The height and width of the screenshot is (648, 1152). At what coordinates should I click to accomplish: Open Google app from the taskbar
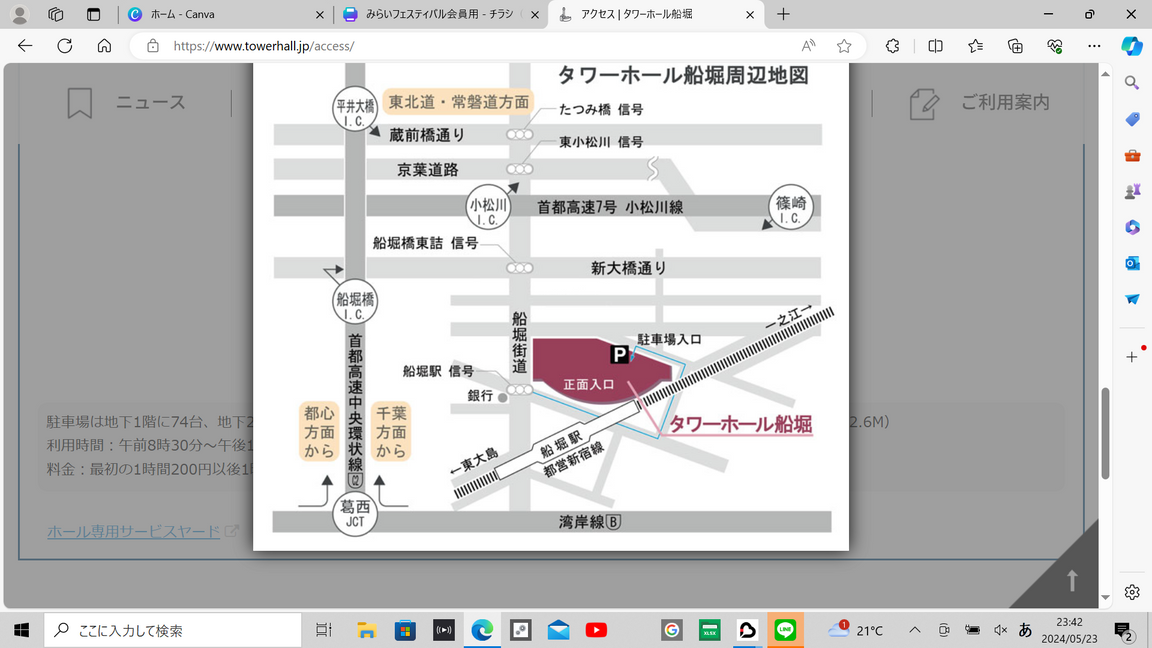coord(672,630)
